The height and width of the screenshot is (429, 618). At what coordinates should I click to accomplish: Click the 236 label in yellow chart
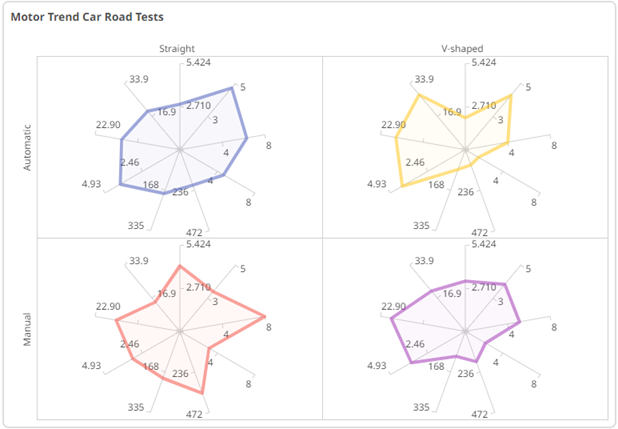[x=466, y=192]
